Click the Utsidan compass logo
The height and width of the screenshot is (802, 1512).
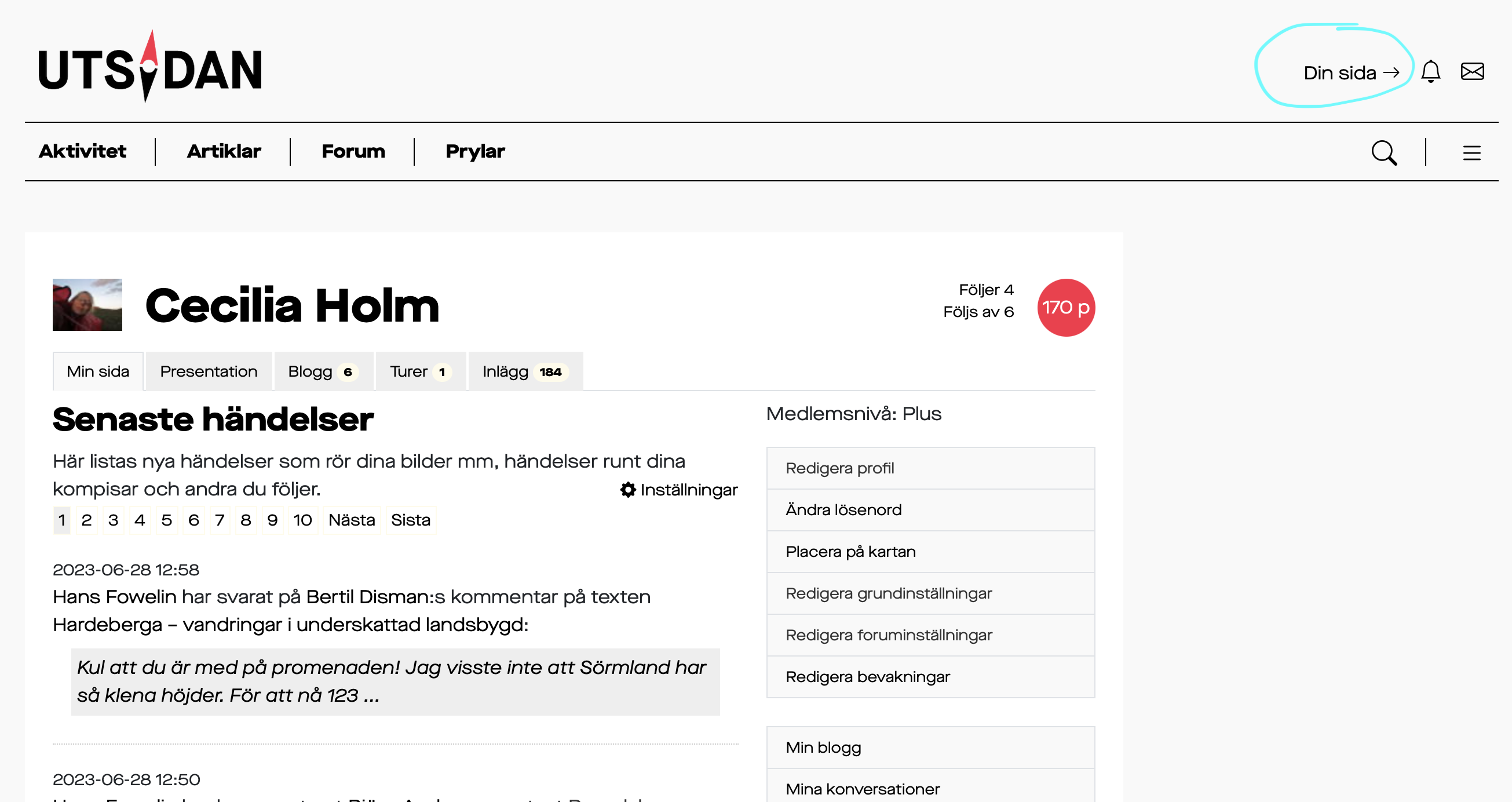(x=149, y=67)
